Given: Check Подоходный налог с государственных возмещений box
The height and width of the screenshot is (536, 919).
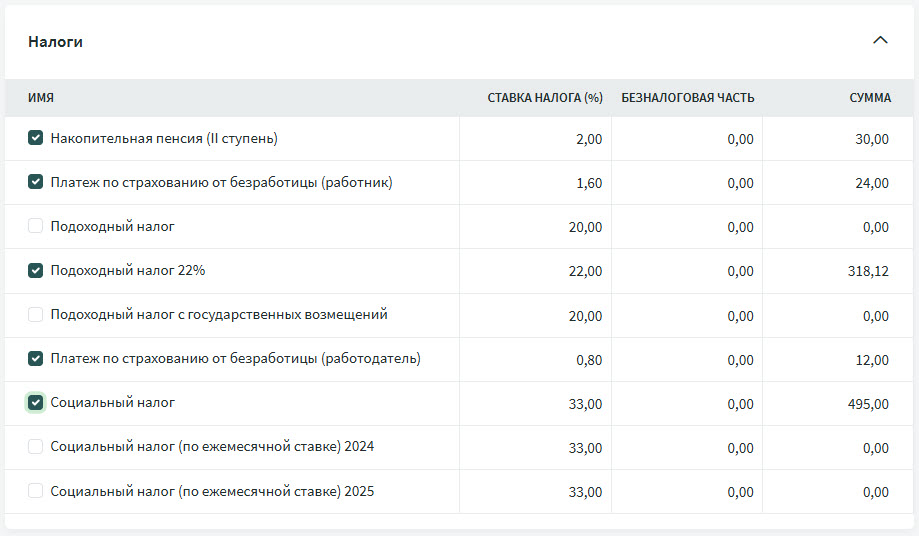Looking at the screenshot, I should 36,314.
